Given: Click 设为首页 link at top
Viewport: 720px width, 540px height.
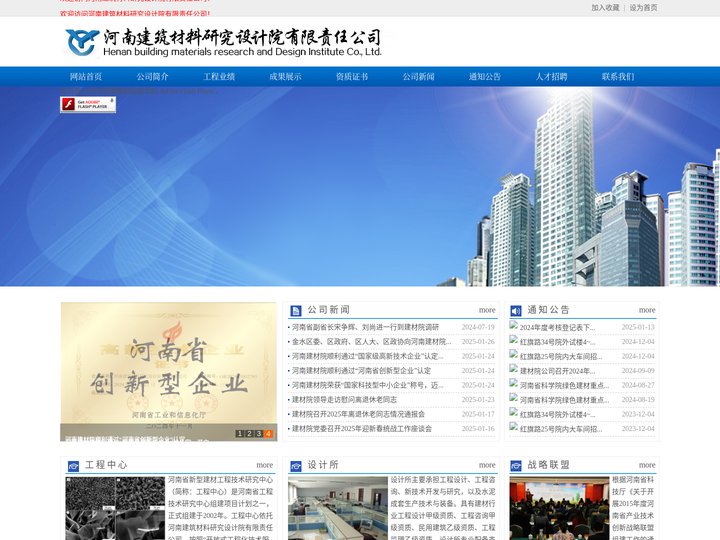Looking at the screenshot, I should (643, 8).
